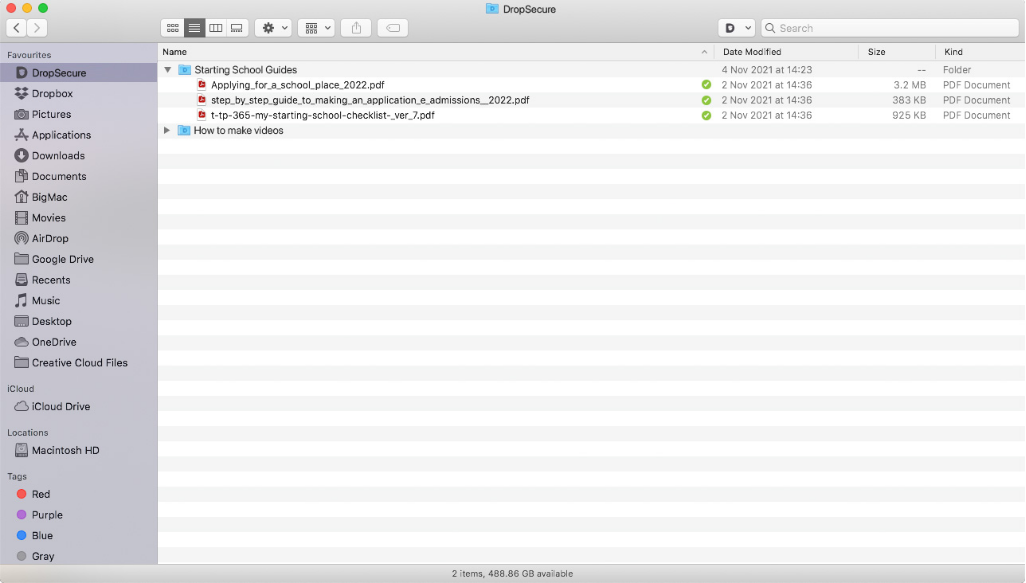The width and height of the screenshot is (1026, 583).
Task: Expand the How to make videos folder
Action: (x=167, y=130)
